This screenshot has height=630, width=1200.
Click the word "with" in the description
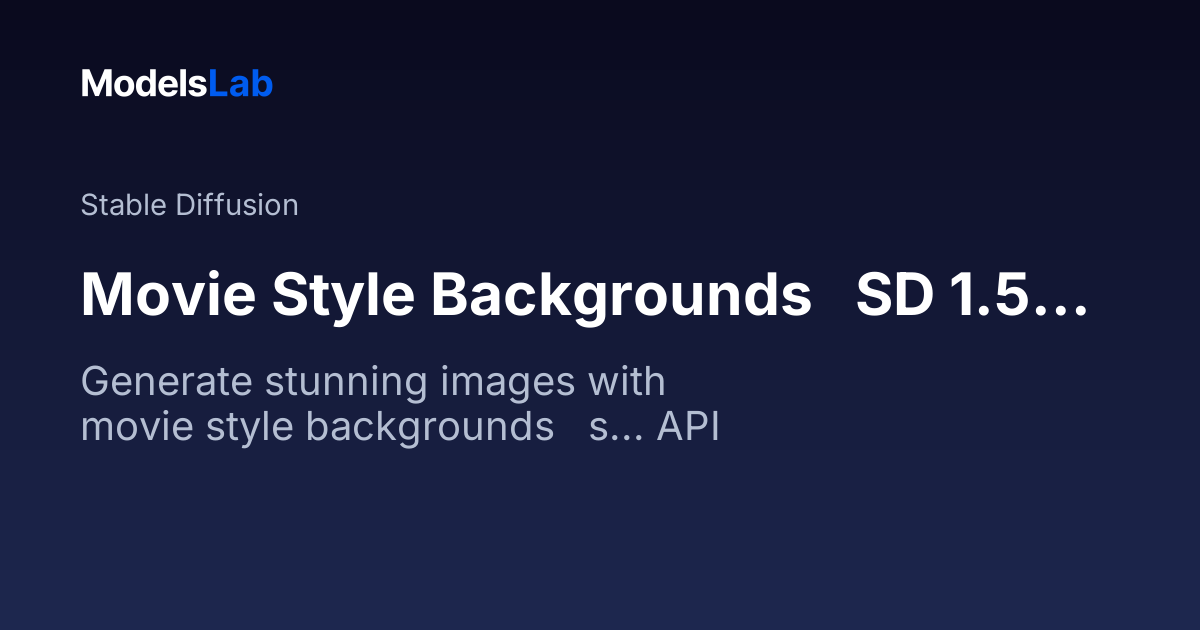click(x=627, y=381)
